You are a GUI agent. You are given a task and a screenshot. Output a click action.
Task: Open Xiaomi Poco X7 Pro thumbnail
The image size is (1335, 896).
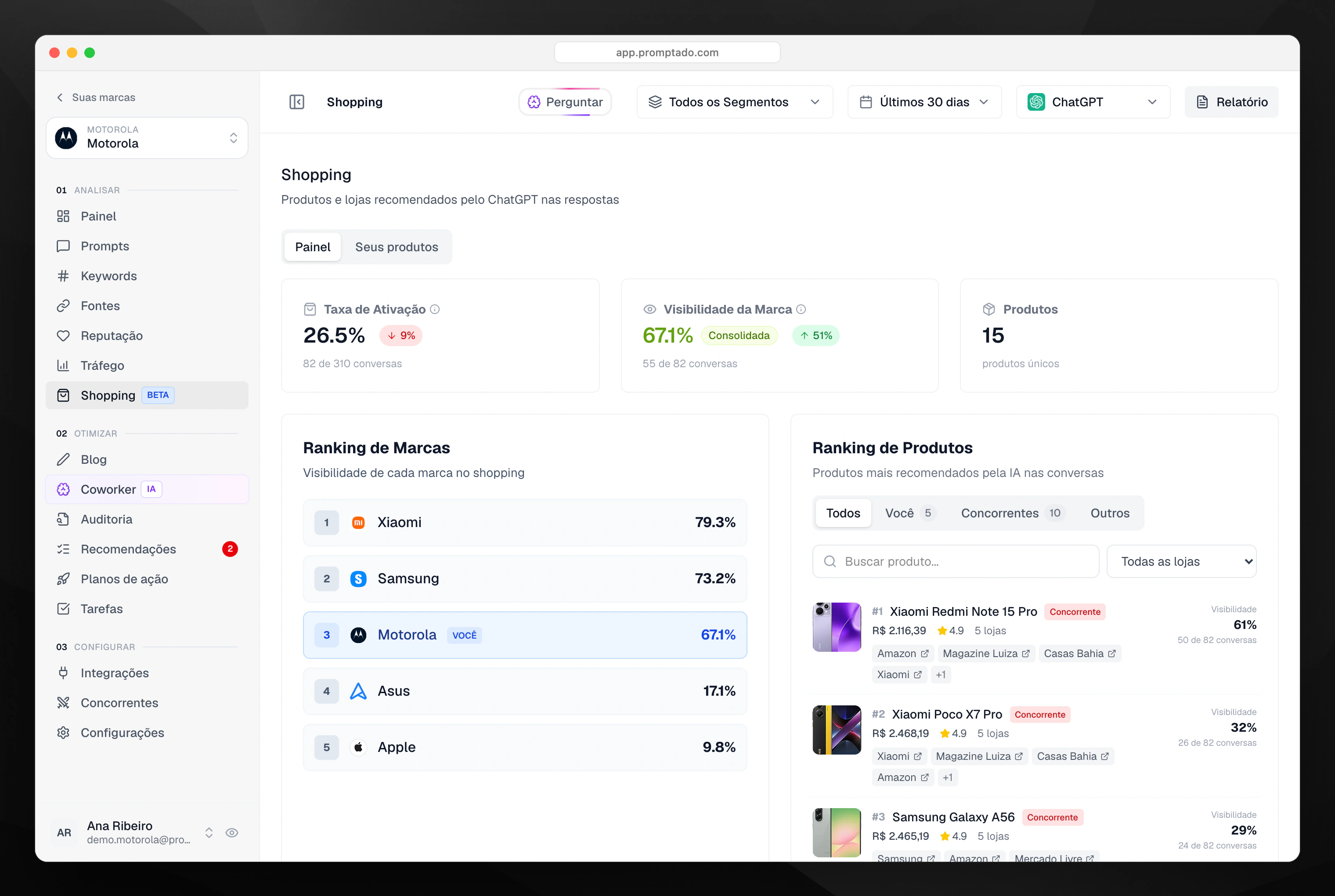coord(836,730)
